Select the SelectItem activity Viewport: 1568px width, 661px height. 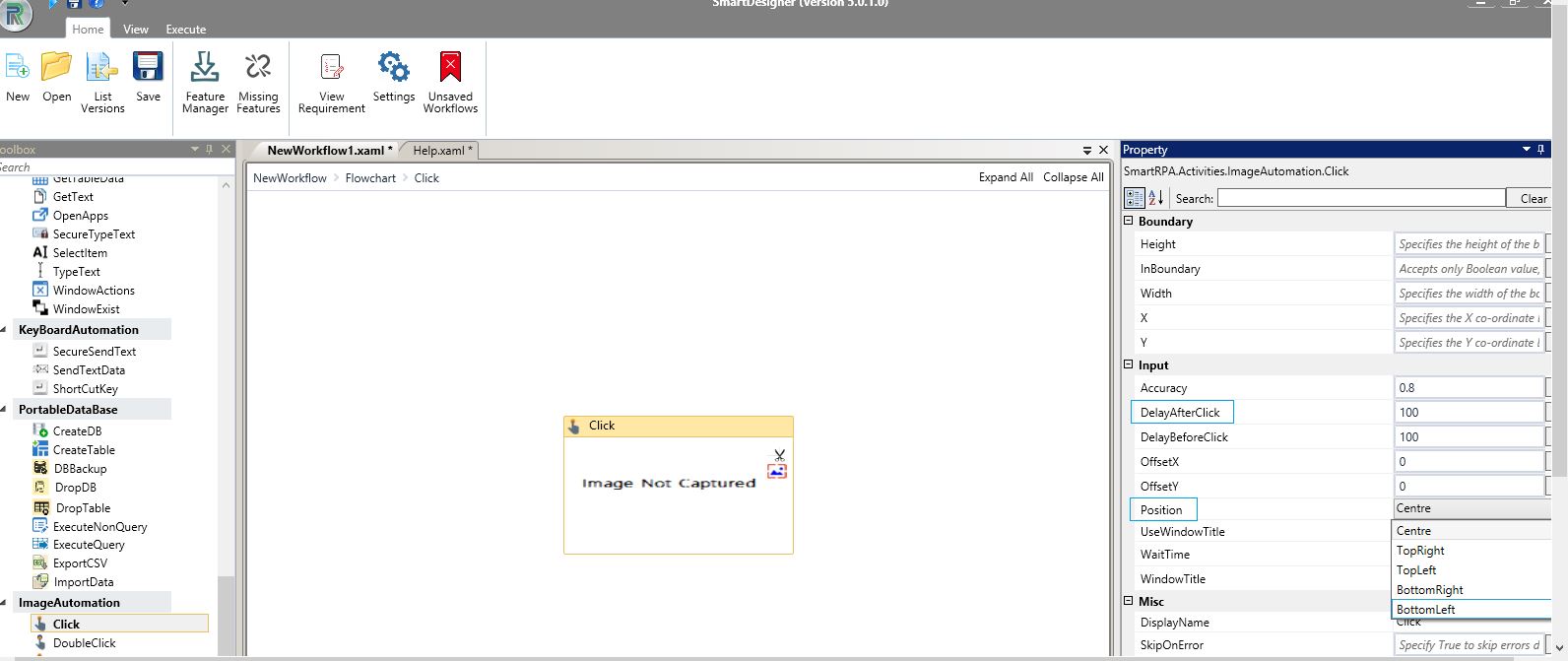[80, 253]
